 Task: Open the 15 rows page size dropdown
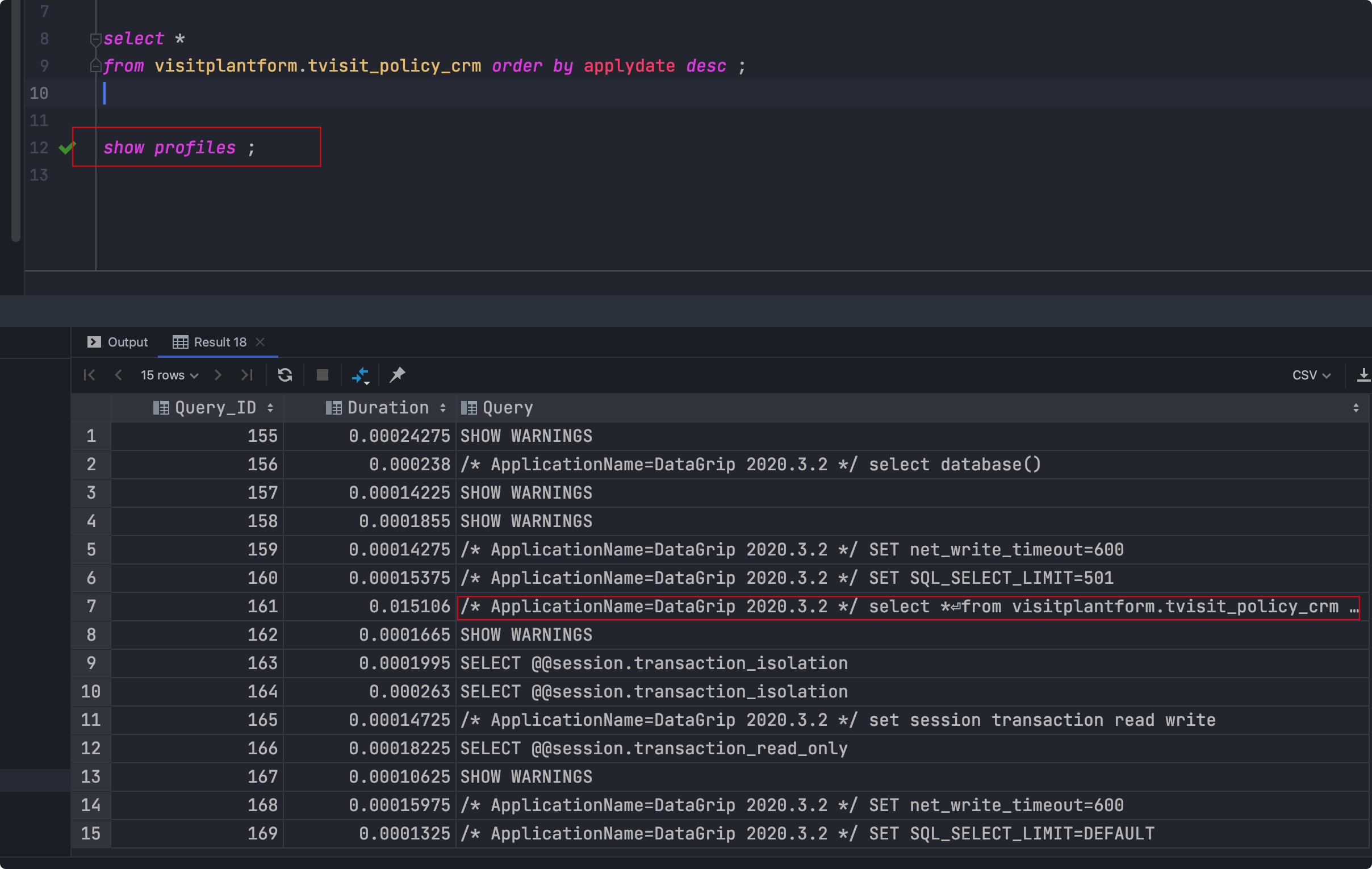tap(169, 375)
